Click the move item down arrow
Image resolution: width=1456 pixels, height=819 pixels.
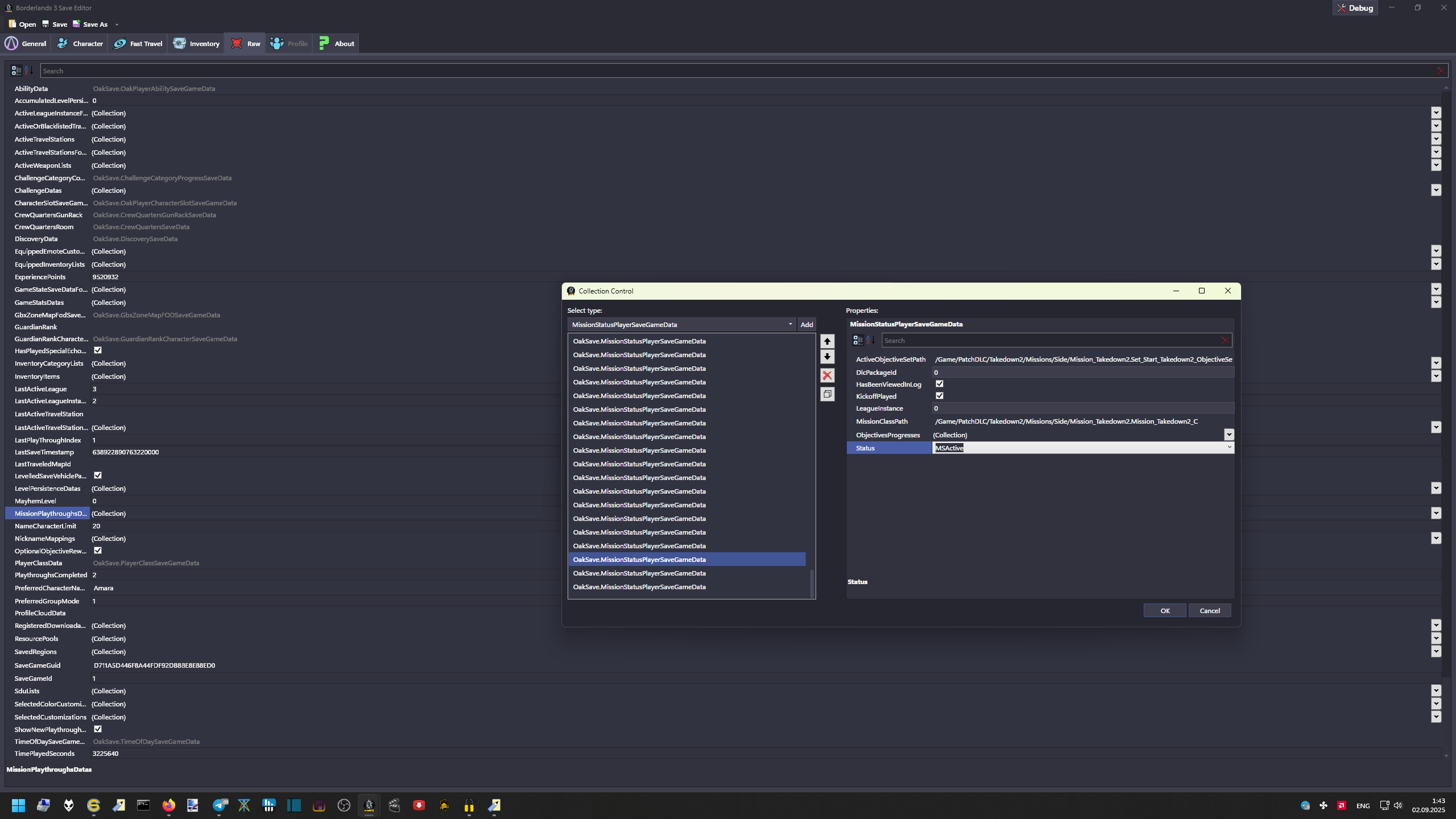827,357
